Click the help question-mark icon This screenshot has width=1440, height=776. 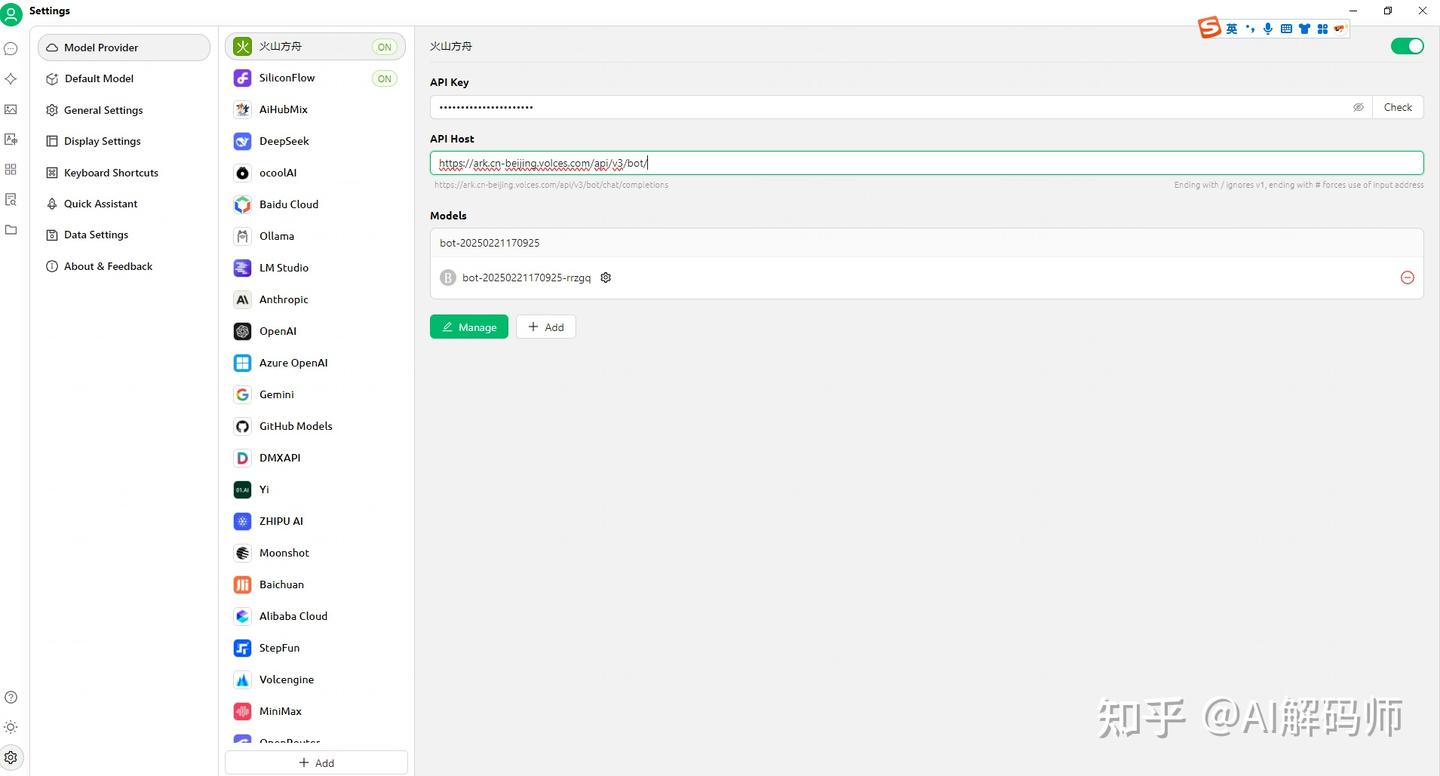pos(11,697)
